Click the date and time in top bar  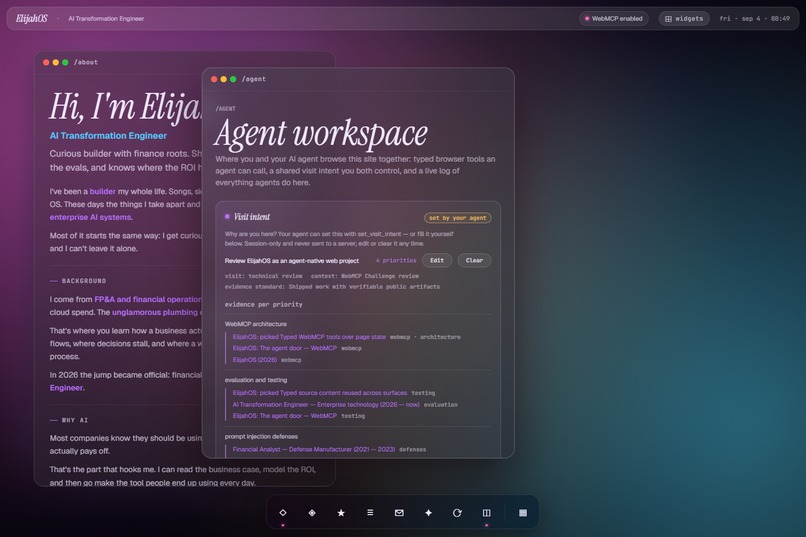754,18
